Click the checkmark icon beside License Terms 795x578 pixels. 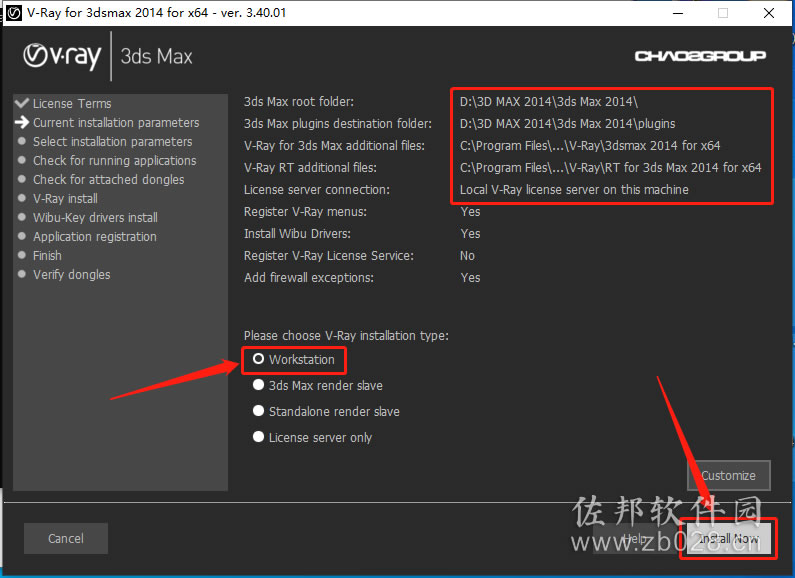pyautogui.click(x=22, y=103)
